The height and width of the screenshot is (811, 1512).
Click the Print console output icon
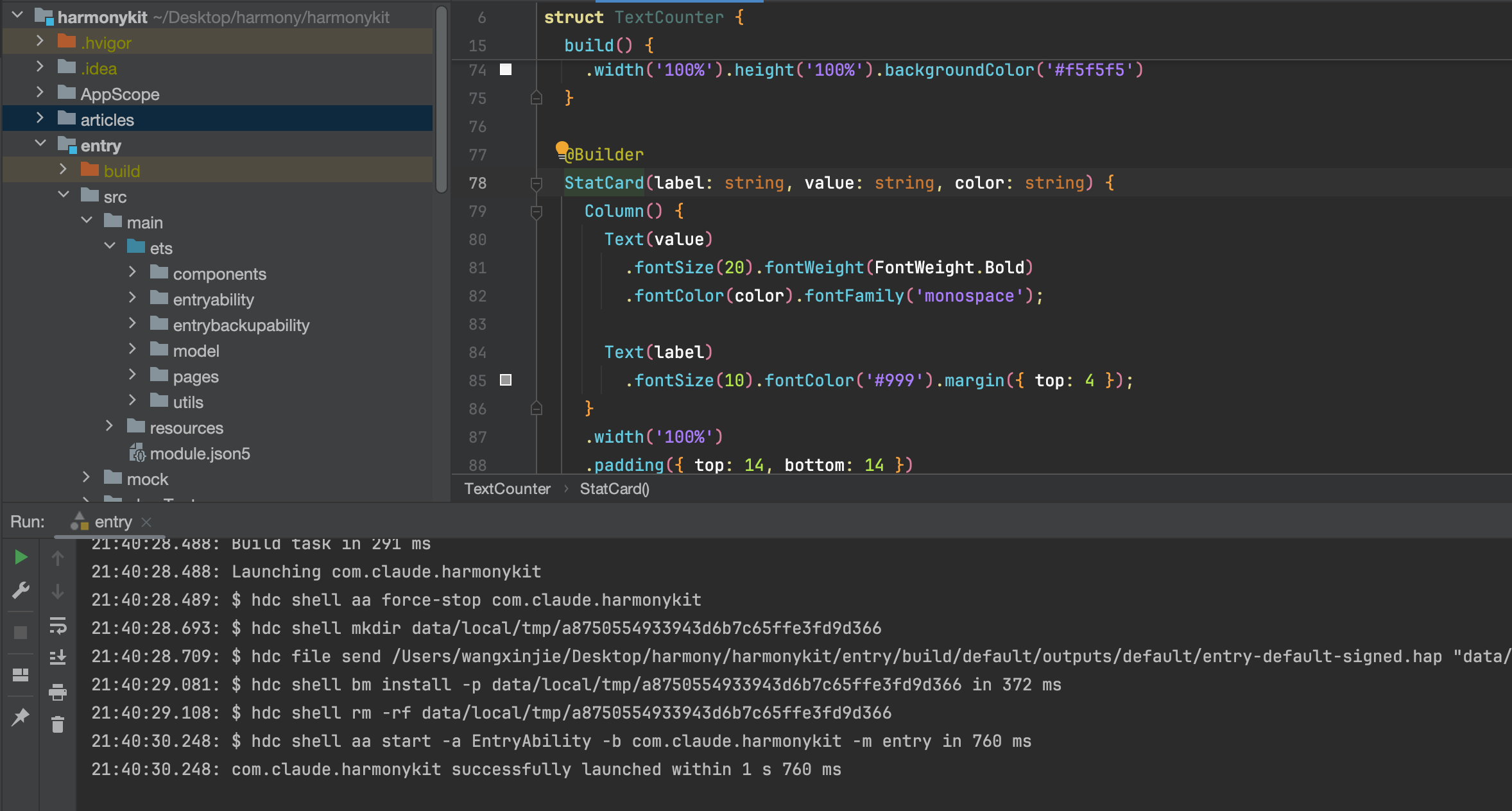58,692
